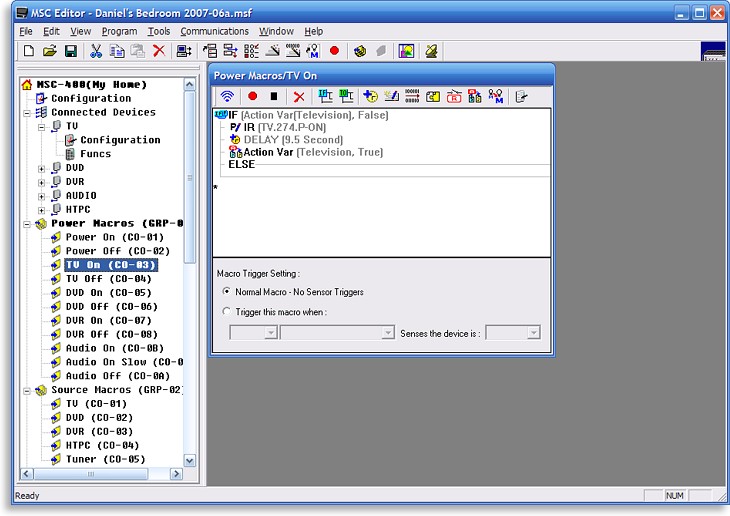
Task: Click the wireless signal icon in macro toolbar
Action: (x=227, y=96)
